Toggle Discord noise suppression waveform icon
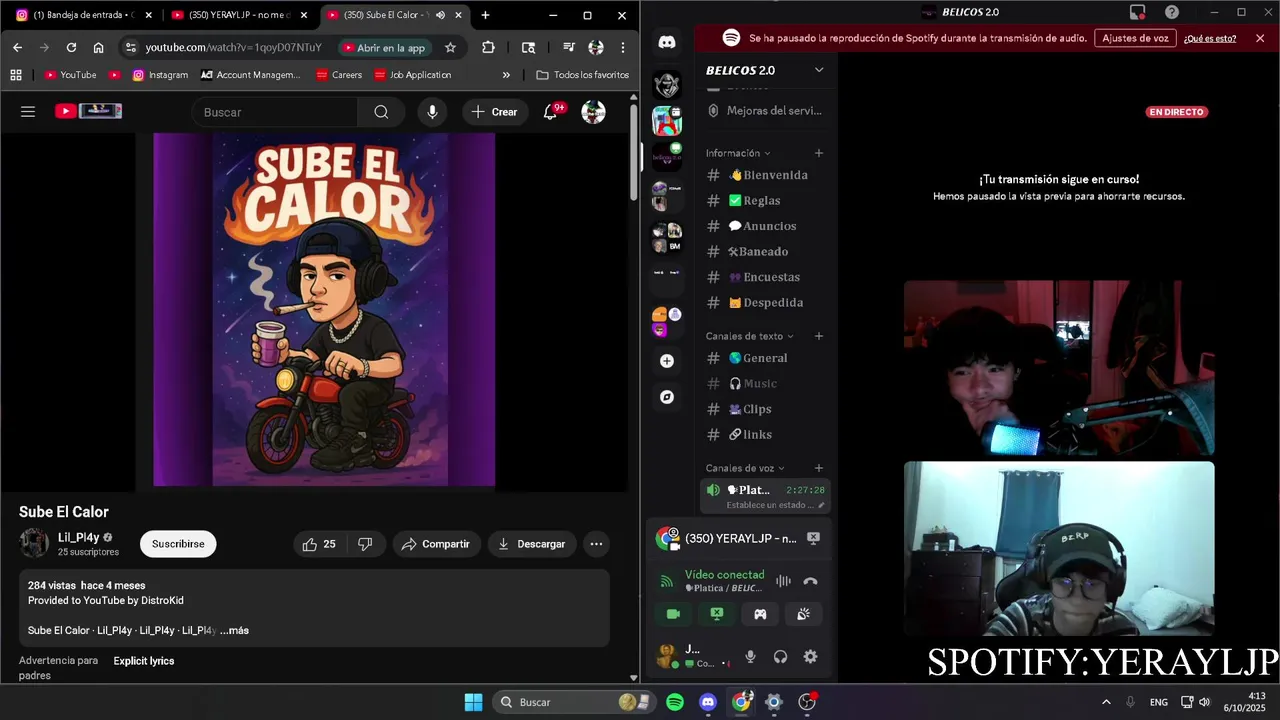The width and height of the screenshot is (1280, 720). click(x=783, y=581)
